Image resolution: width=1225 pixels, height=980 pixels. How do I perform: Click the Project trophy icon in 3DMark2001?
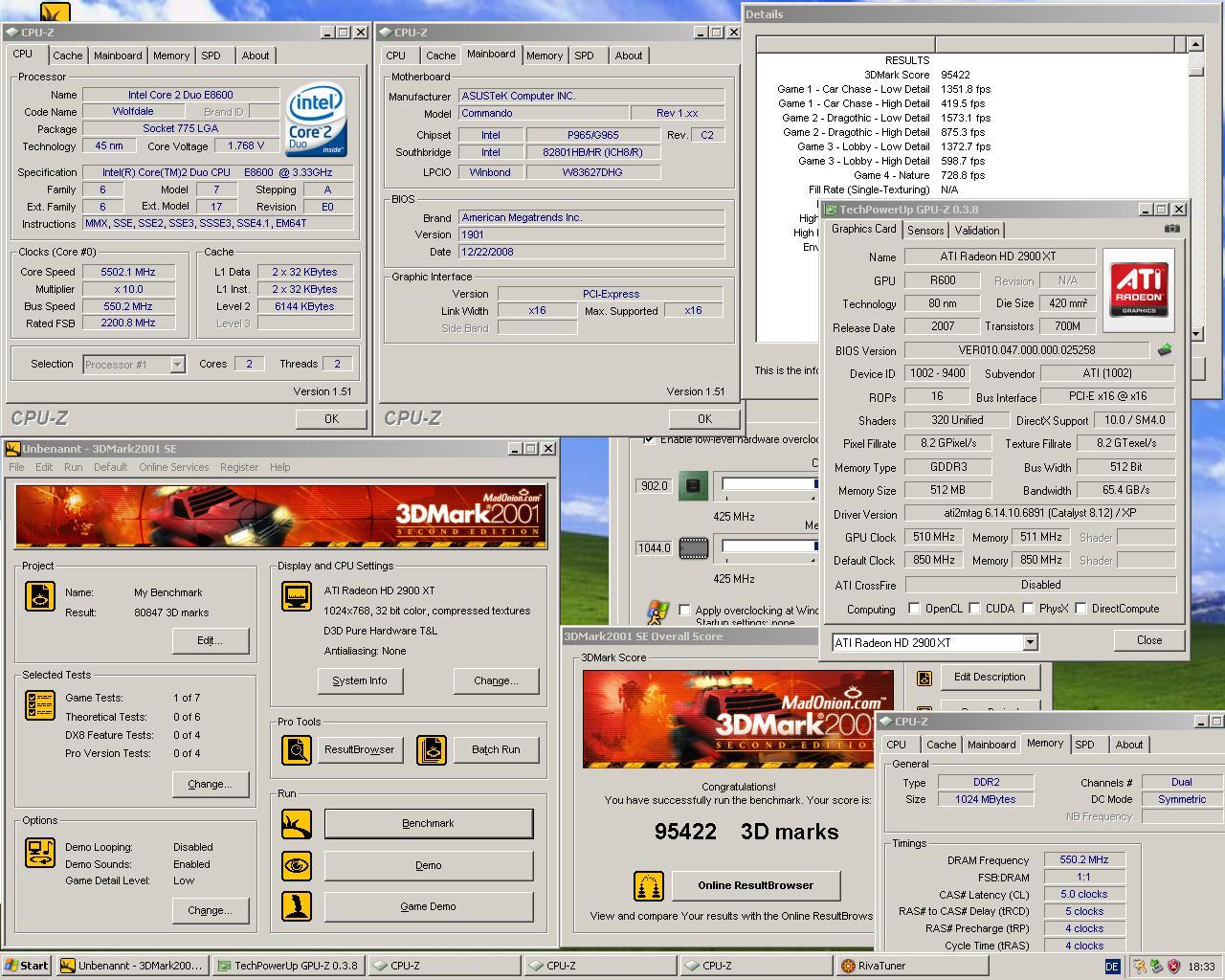pos(40,595)
